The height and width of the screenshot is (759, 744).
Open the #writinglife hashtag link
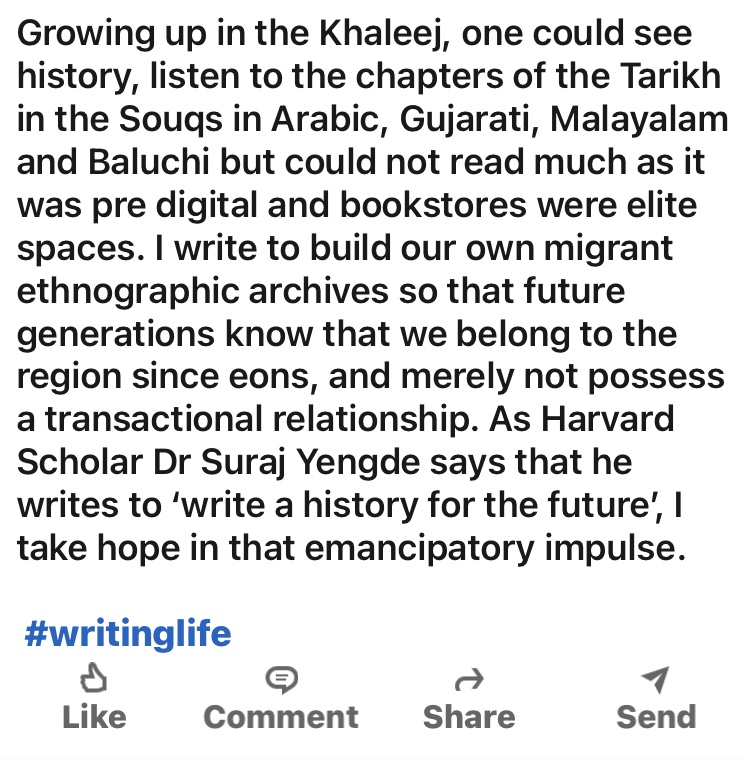127,634
